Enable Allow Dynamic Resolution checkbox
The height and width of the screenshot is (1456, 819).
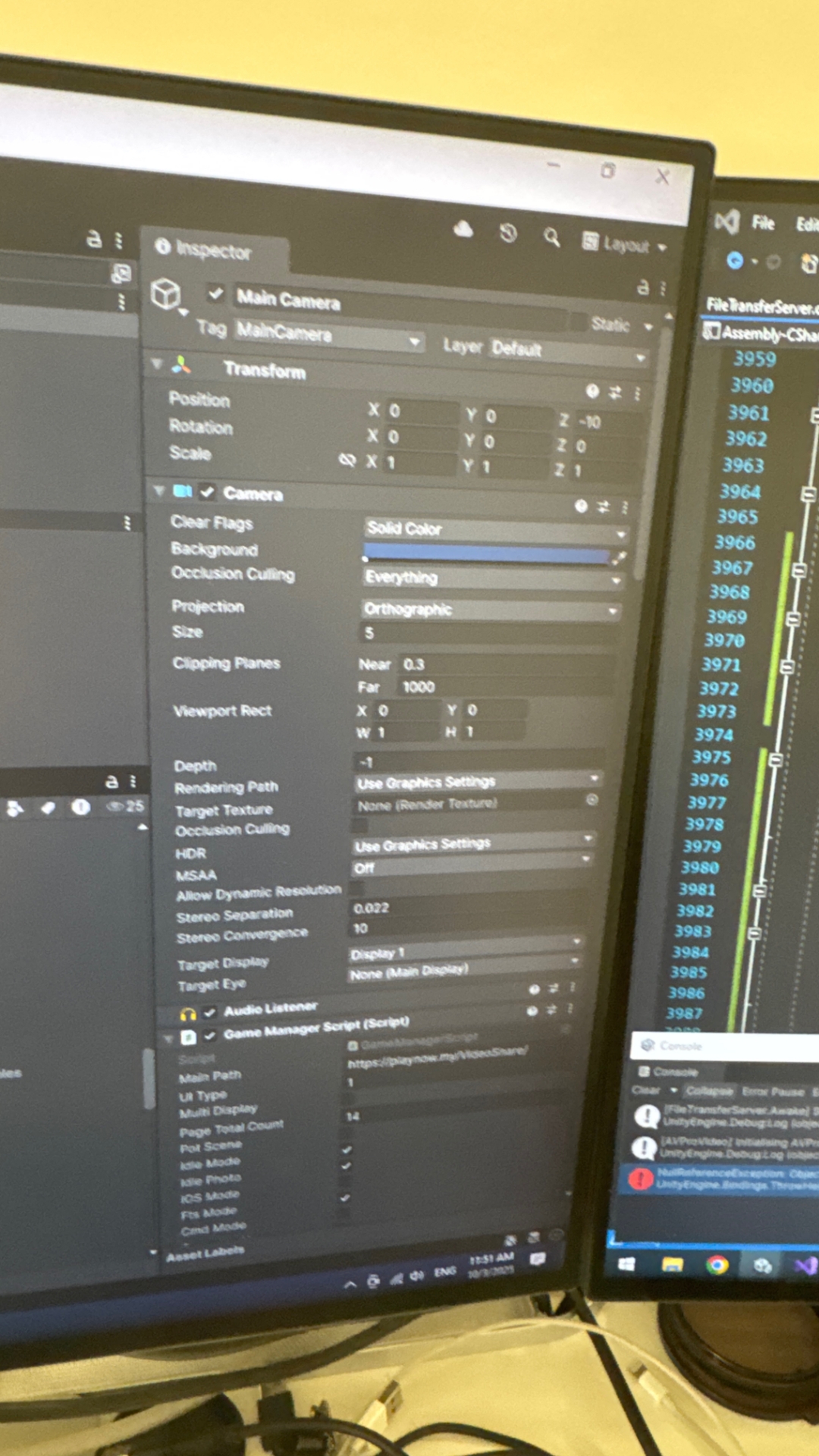point(356,887)
